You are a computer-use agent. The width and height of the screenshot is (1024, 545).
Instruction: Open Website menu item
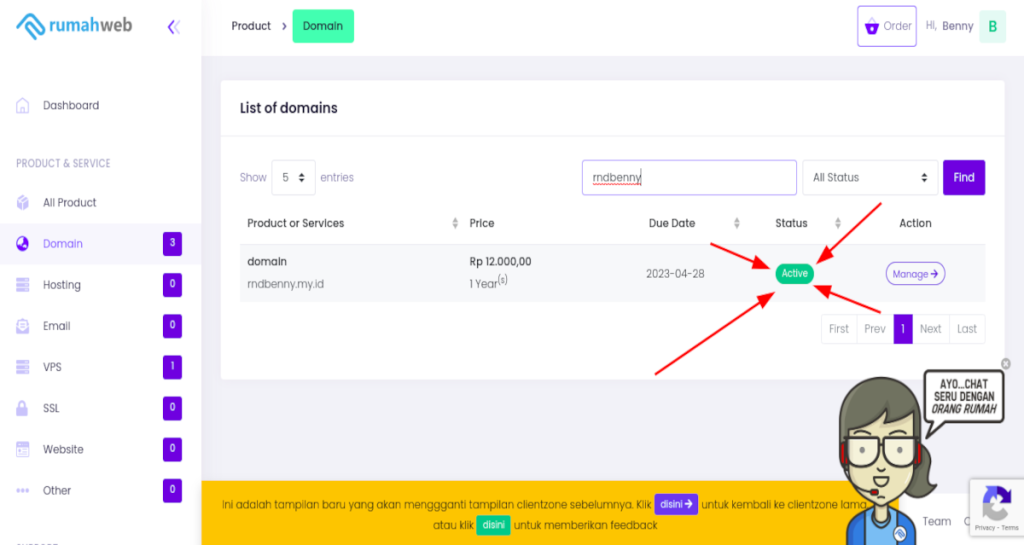click(63, 449)
